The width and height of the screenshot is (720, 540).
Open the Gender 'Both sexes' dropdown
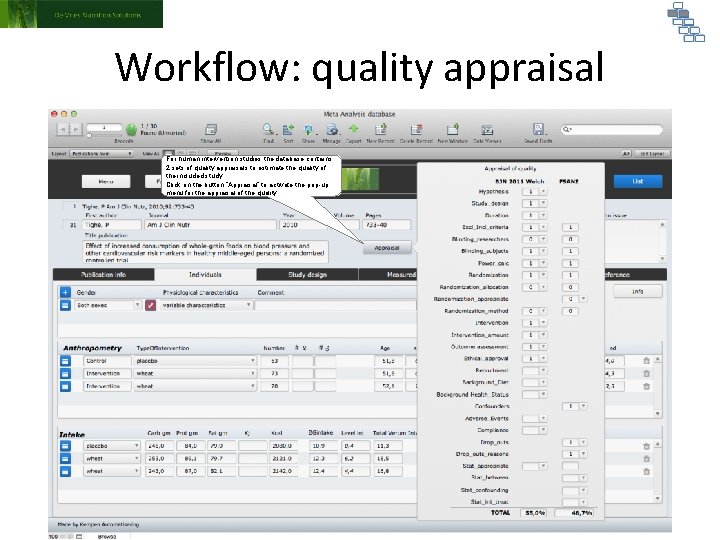point(108,305)
